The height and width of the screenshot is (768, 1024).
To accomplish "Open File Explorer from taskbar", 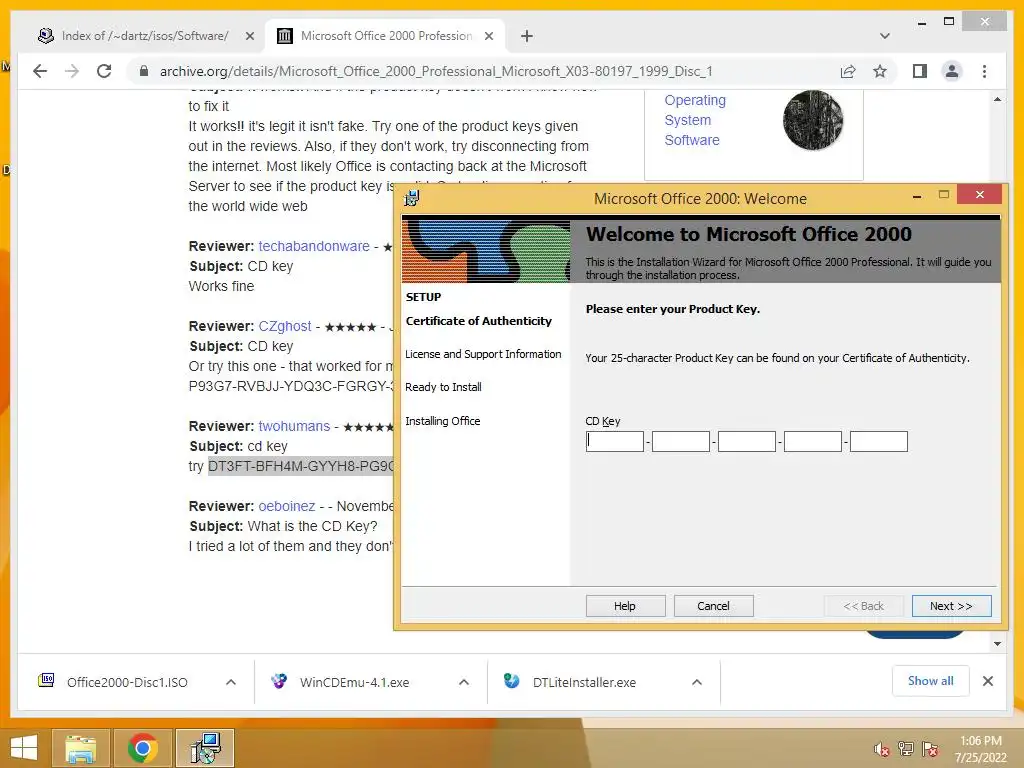I will [x=80, y=748].
